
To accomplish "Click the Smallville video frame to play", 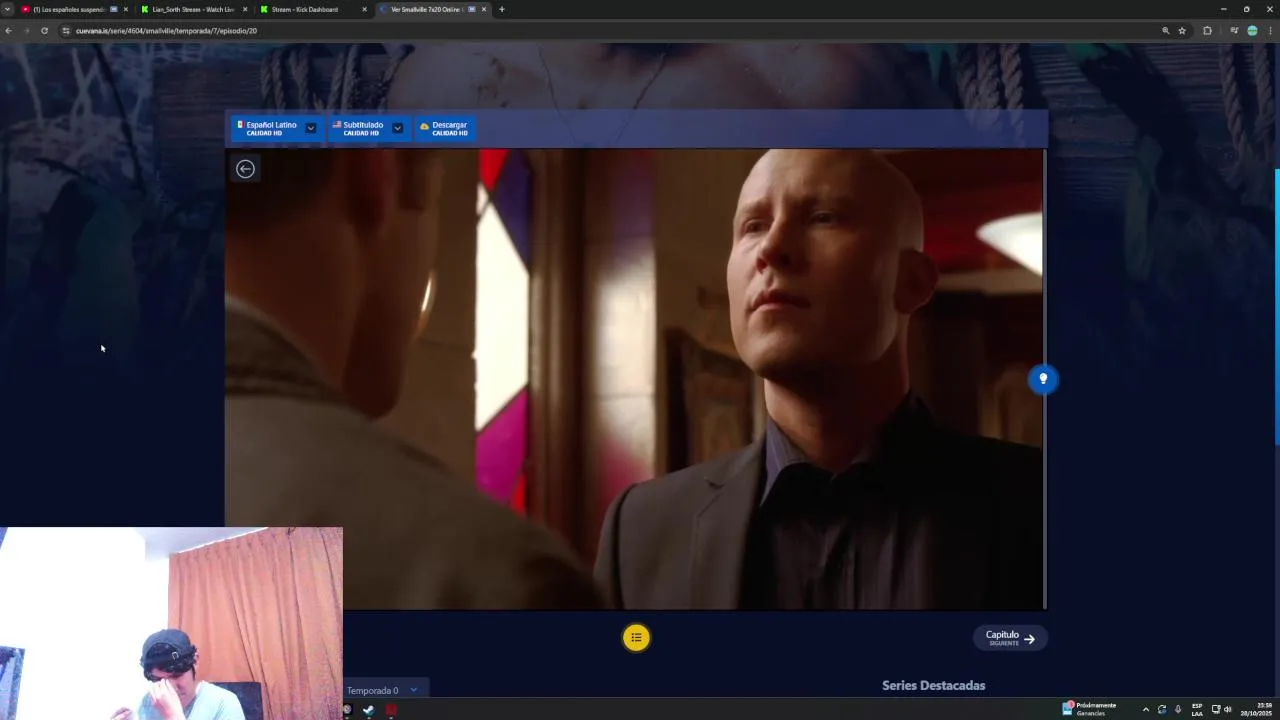I will click(x=635, y=379).
